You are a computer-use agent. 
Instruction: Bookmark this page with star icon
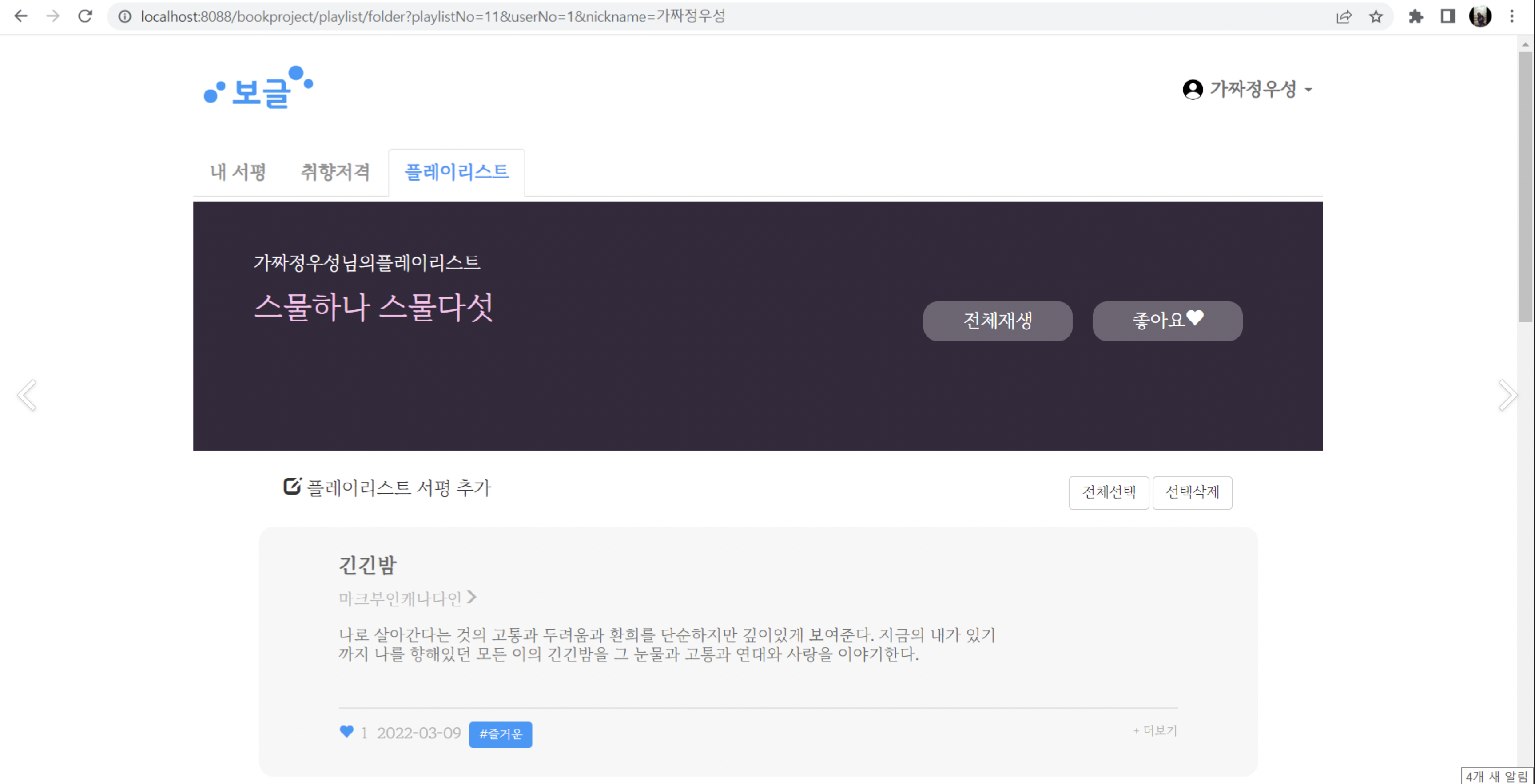pos(1376,17)
